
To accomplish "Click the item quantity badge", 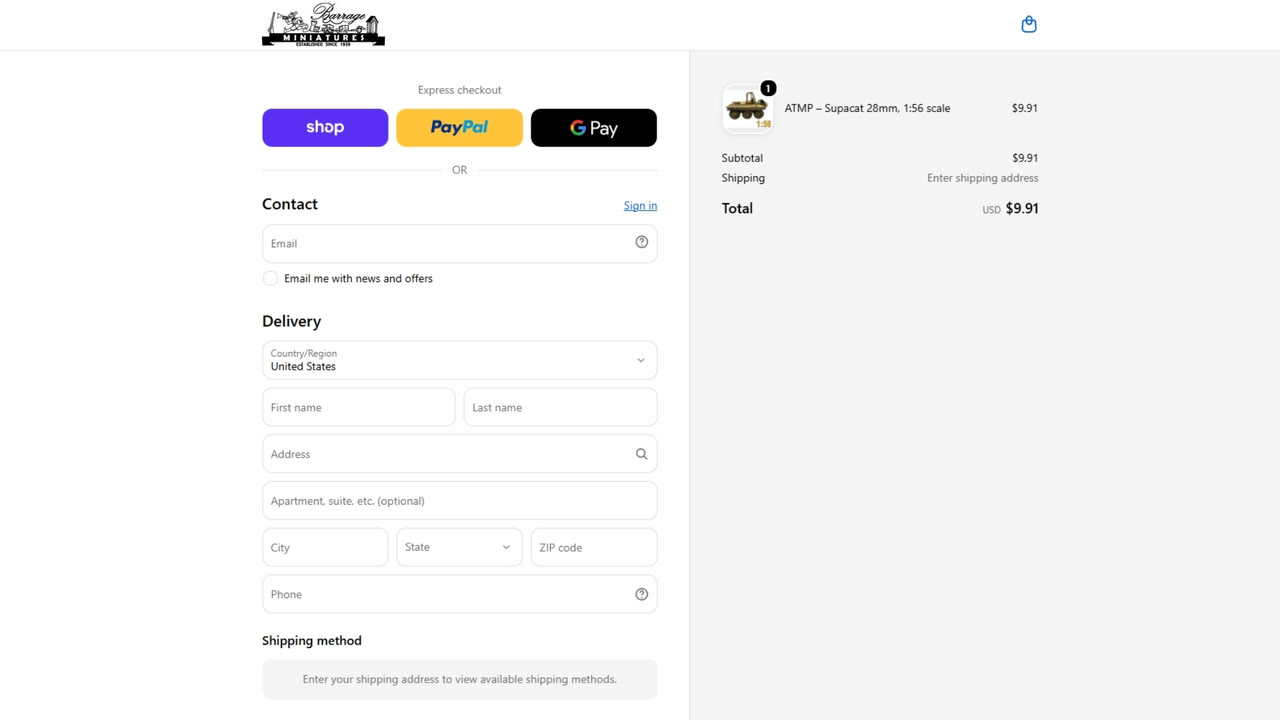I will click(768, 88).
